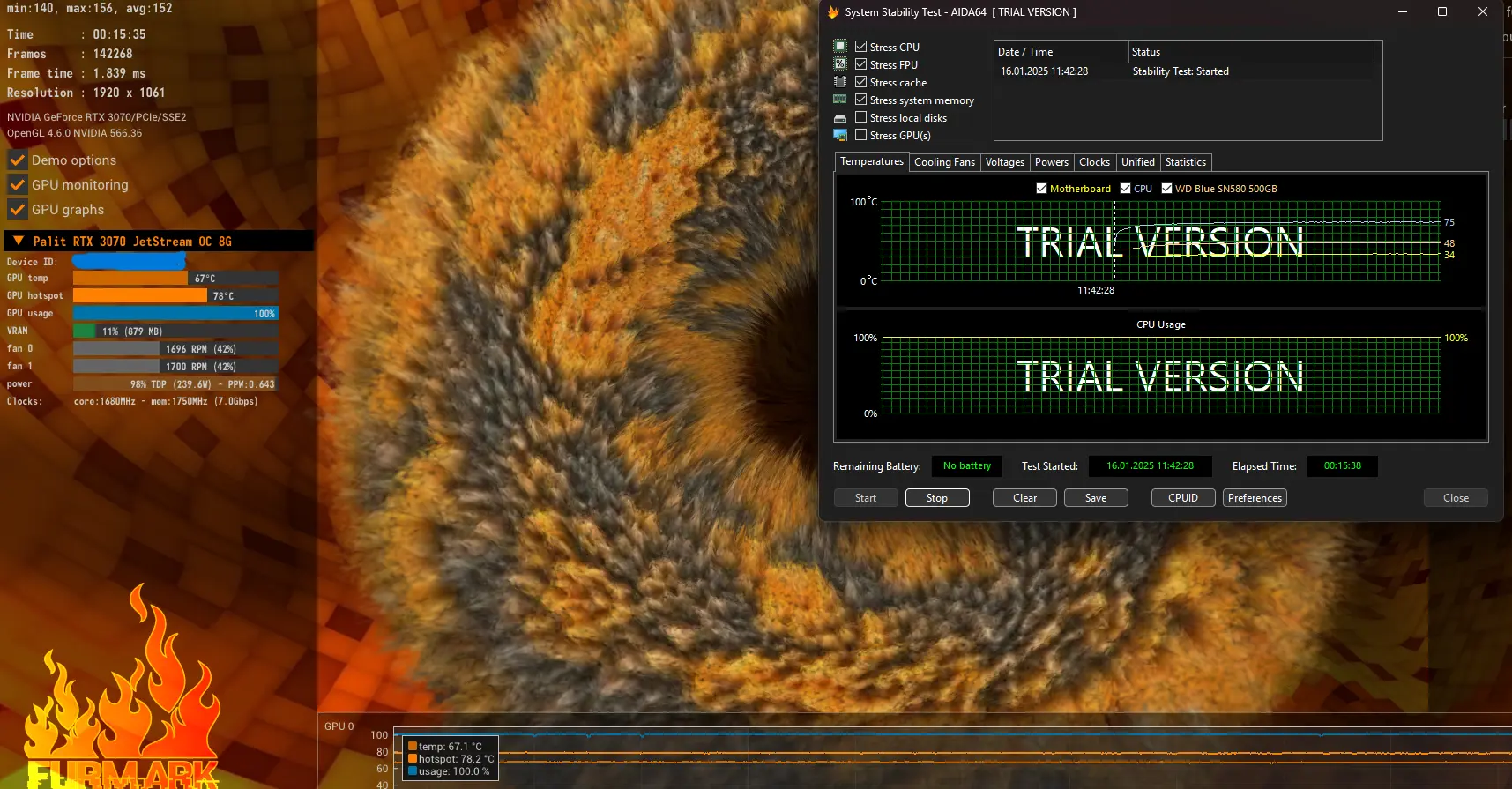Click the VRAM usage bar at 11%
The height and width of the screenshot is (789, 1512).
pyautogui.click(x=175, y=331)
